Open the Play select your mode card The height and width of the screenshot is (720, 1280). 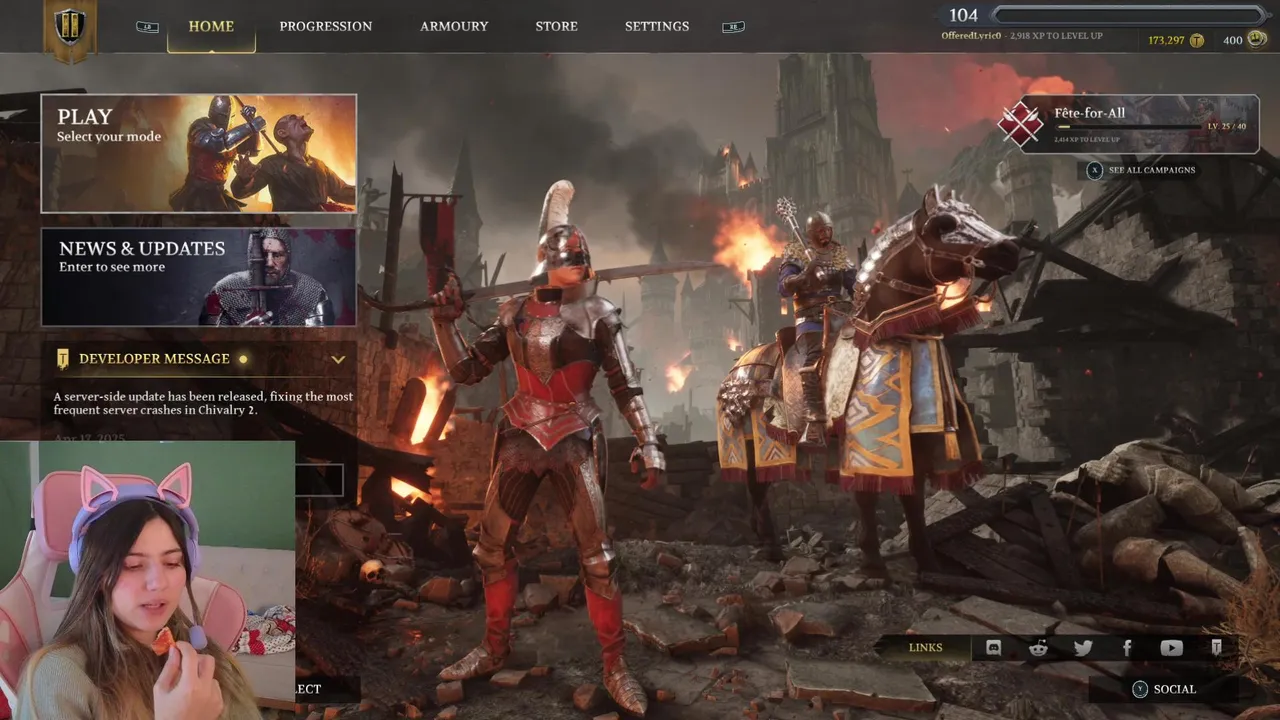(x=199, y=153)
